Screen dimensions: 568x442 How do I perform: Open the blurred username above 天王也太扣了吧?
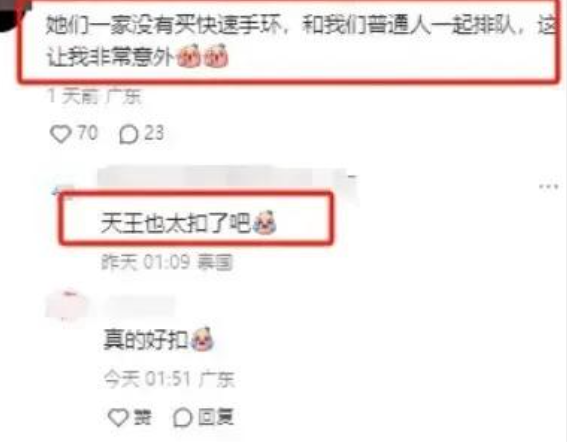pyautogui.click(x=227, y=178)
